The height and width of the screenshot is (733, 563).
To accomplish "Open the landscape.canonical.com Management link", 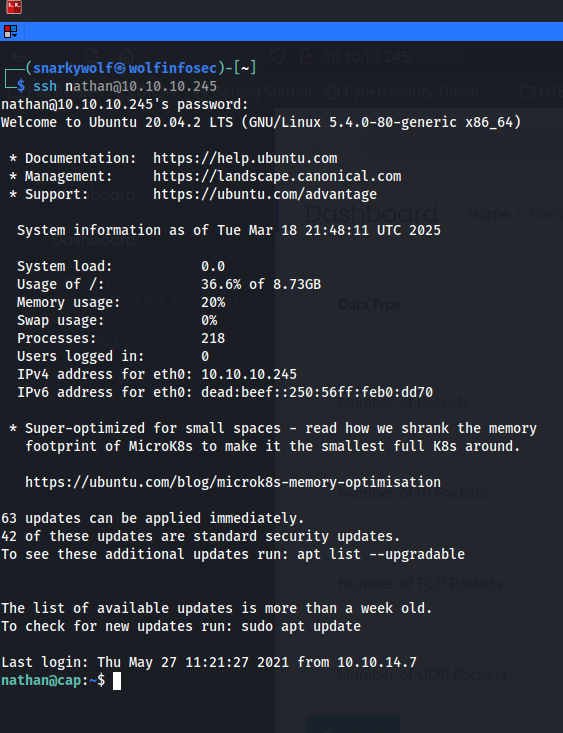I will coord(277,176).
